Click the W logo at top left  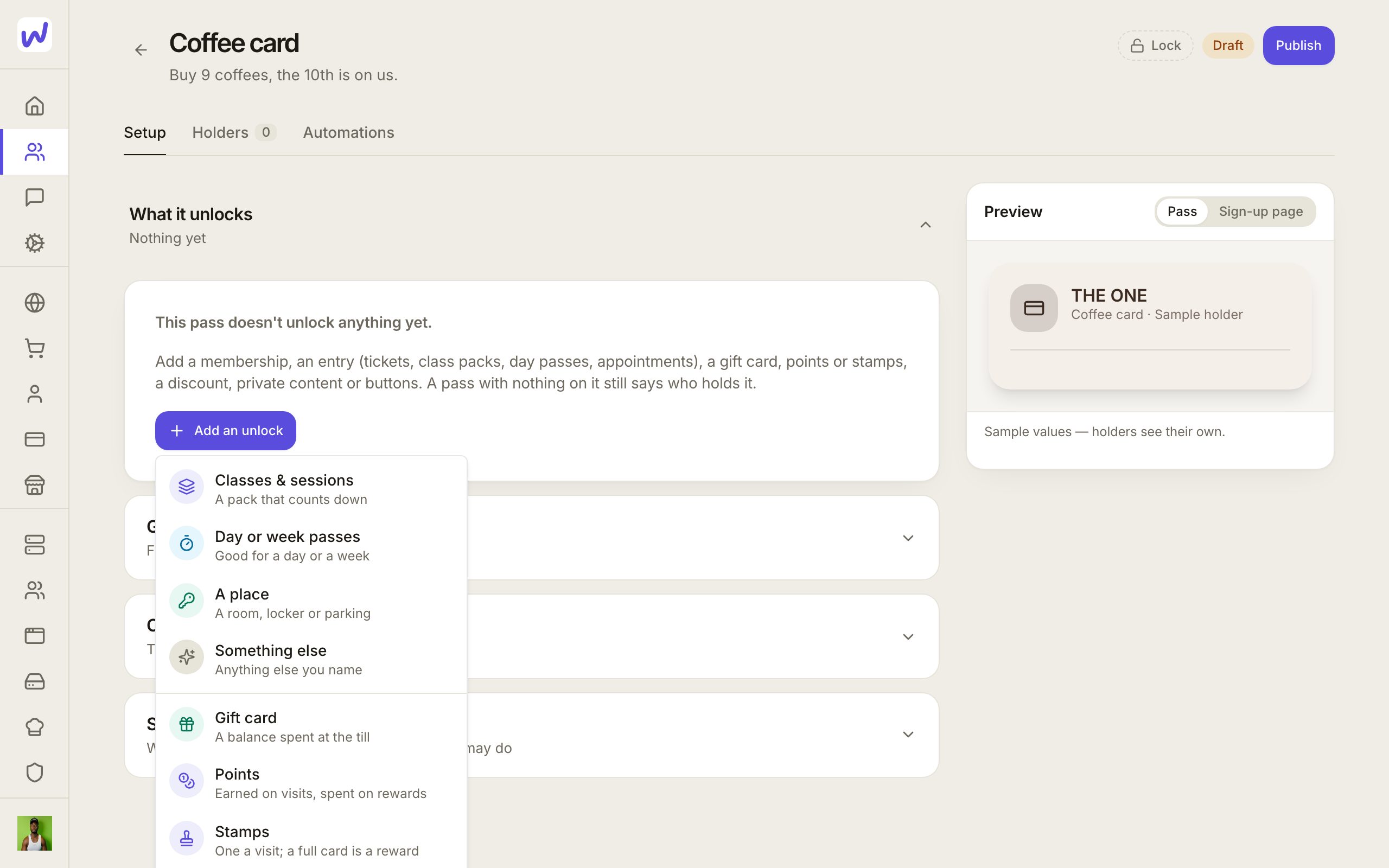pos(34,34)
